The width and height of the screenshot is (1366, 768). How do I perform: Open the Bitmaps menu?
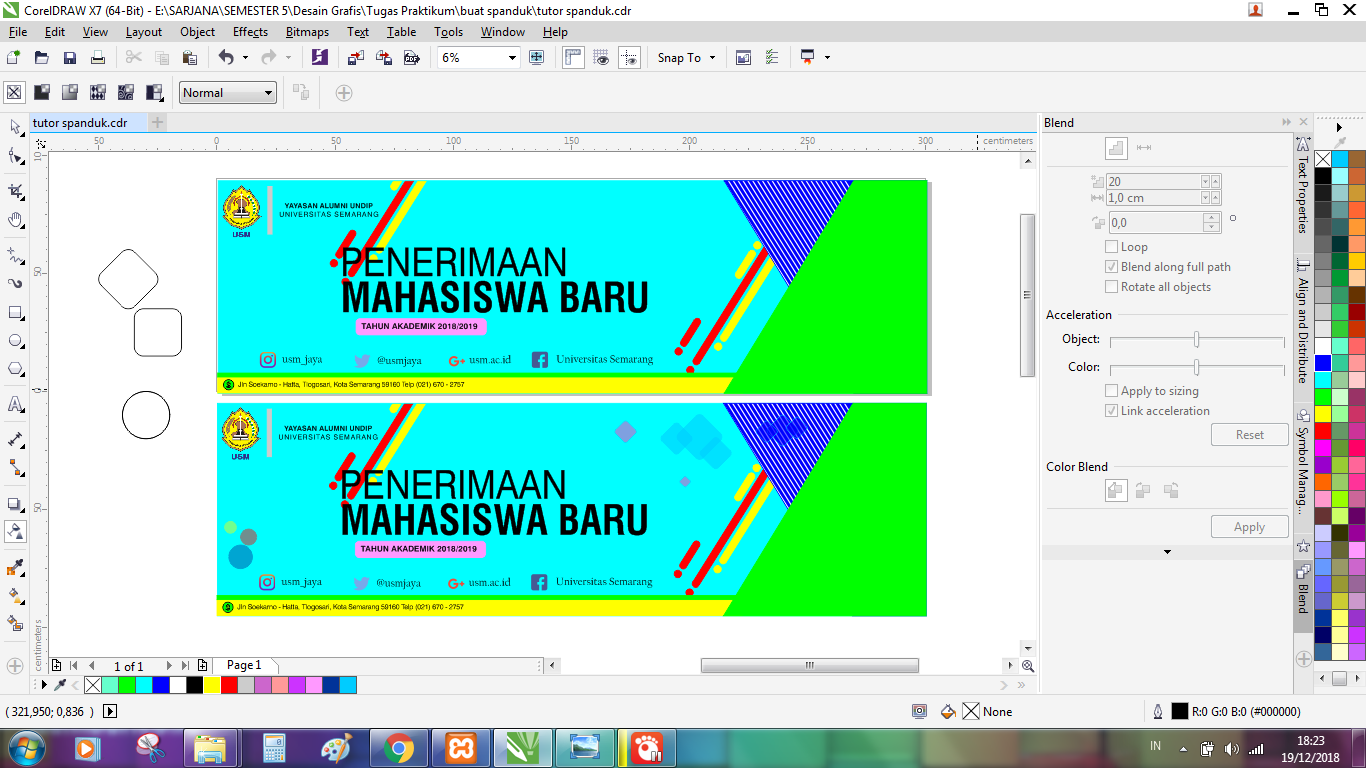pyautogui.click(x=307, y=31)
